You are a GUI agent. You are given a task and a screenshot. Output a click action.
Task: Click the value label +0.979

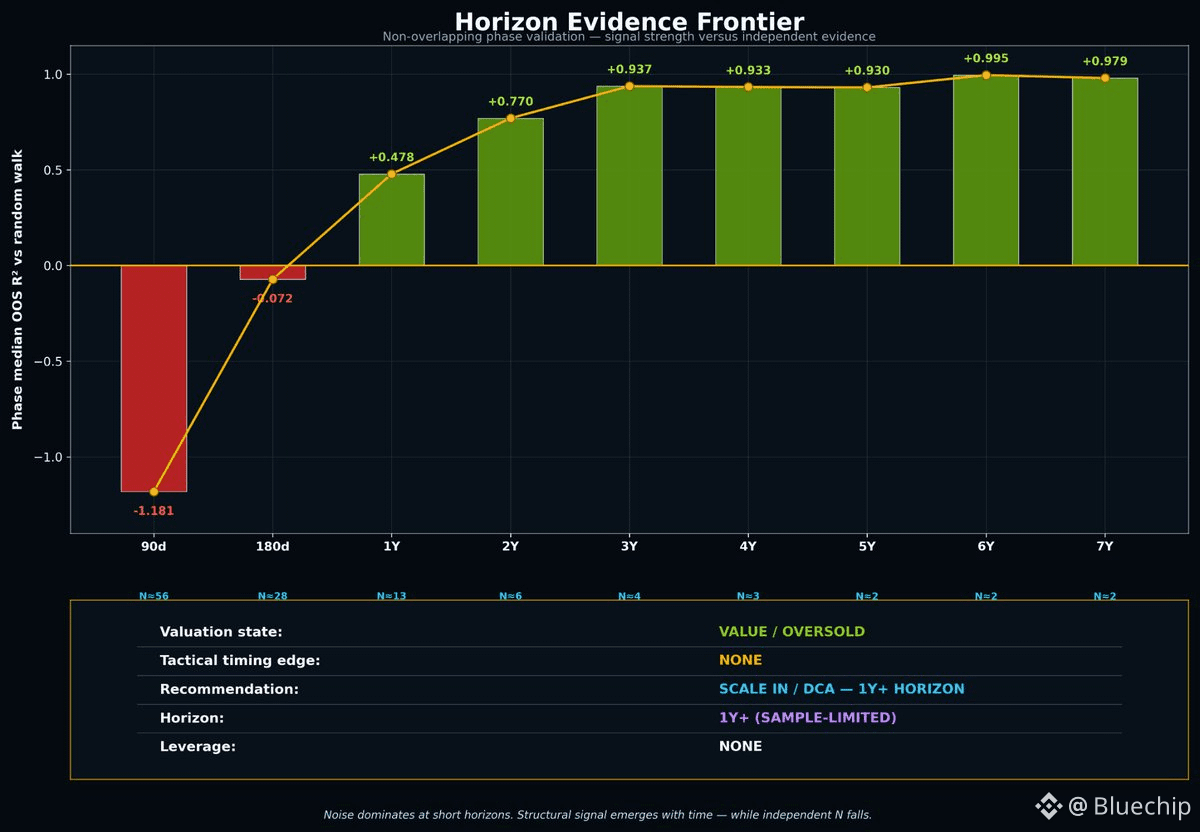click(x=1105, y=62)
